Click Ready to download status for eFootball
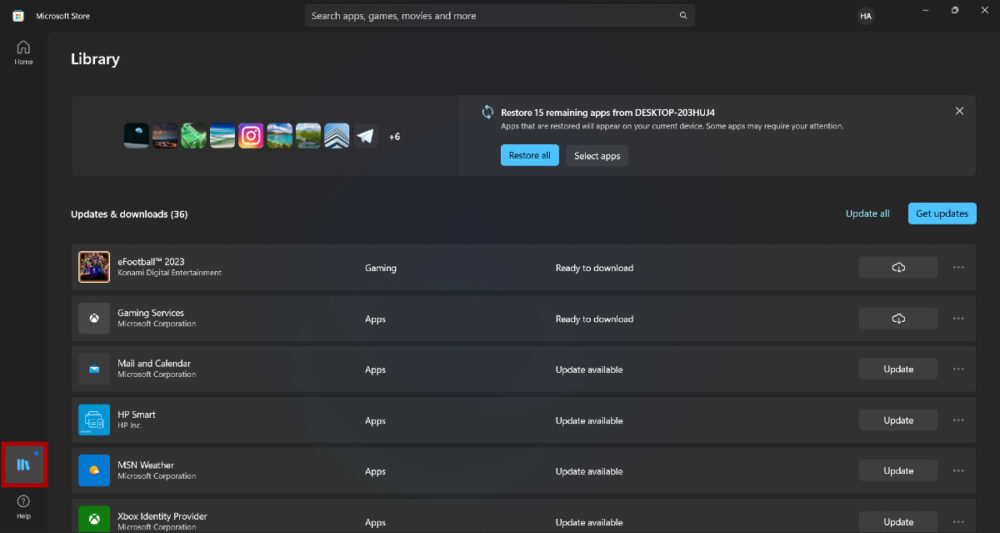1000x533 pixels. [594, 268]
